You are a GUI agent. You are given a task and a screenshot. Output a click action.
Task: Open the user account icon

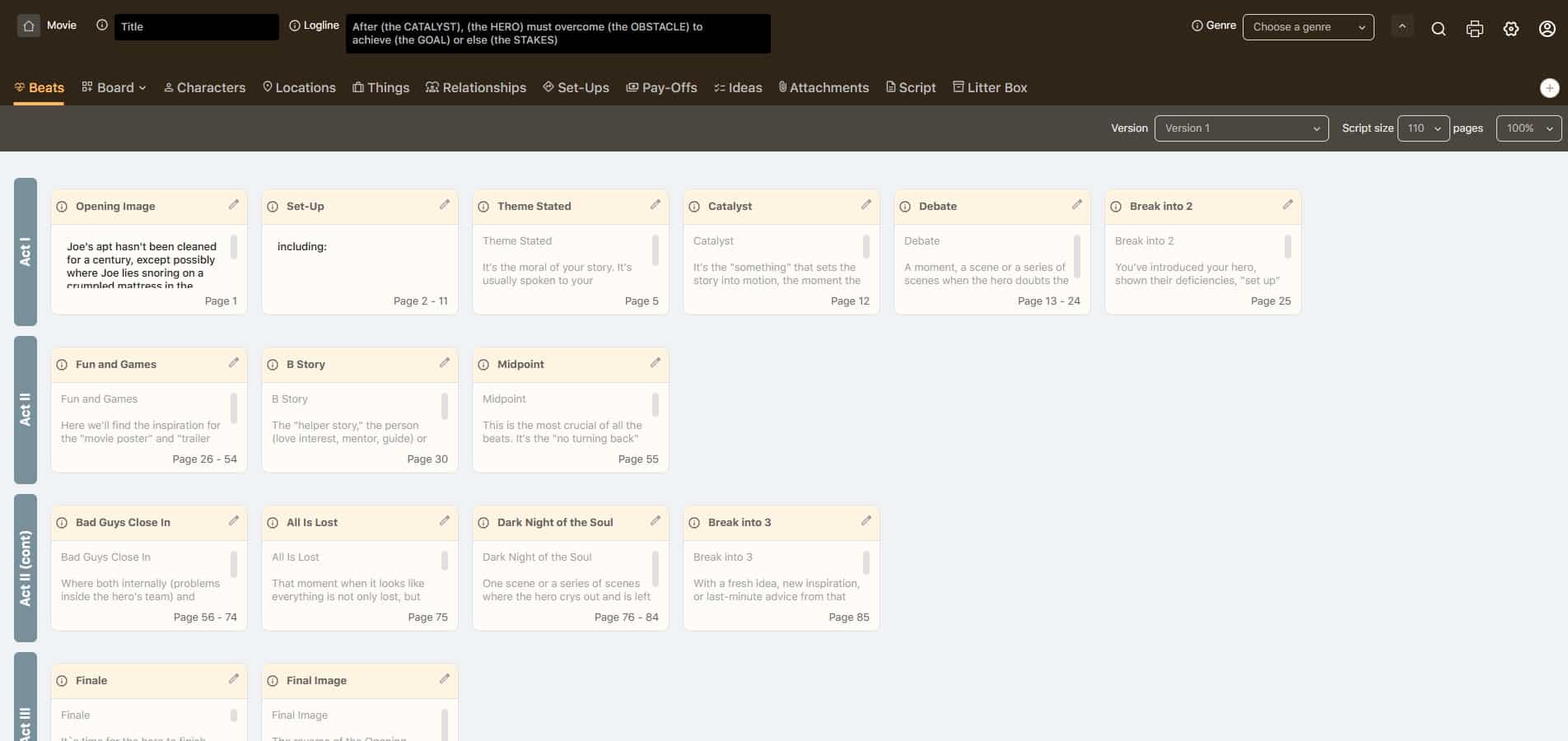pyautogui.click(x=1547, y=29)
